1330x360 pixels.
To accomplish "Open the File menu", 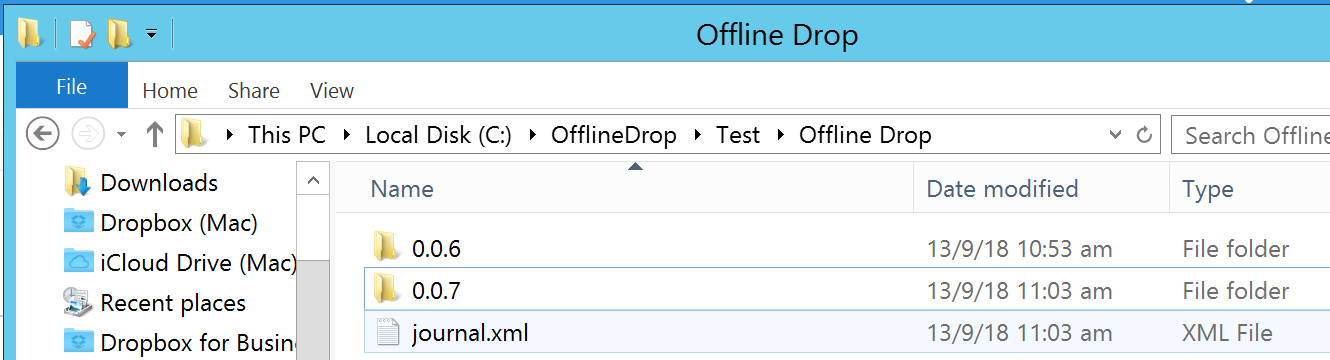I will [72, 86].
